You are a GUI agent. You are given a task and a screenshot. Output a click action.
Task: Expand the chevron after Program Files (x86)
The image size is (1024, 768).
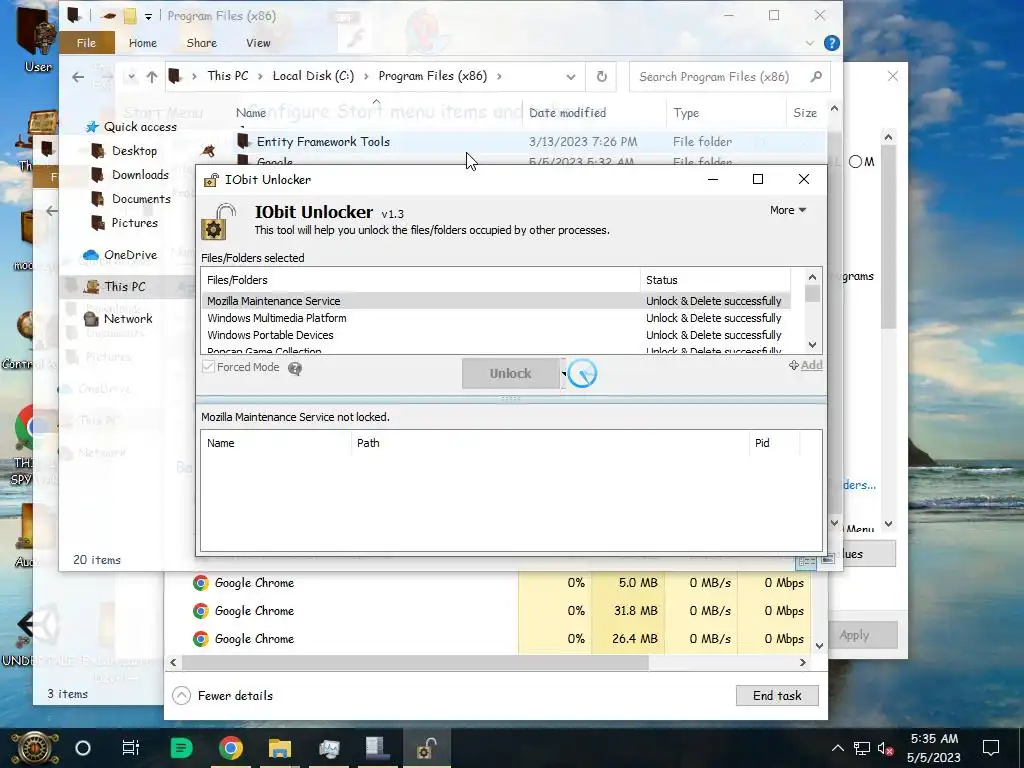[x=499, y=76]
